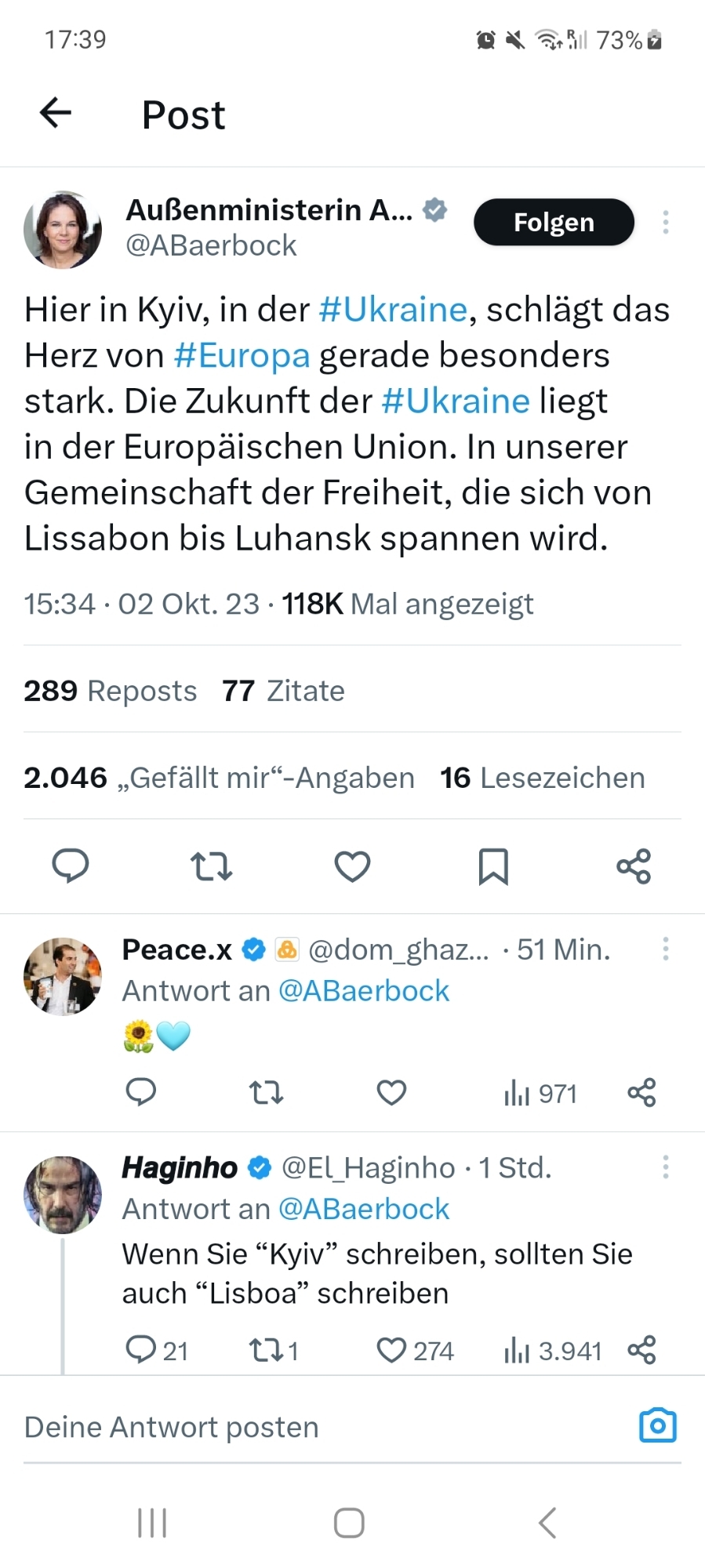Like the main post with the heart icon
Image resolution: width=705 pixels, height=1568 pixels.
tap(352, 866)
